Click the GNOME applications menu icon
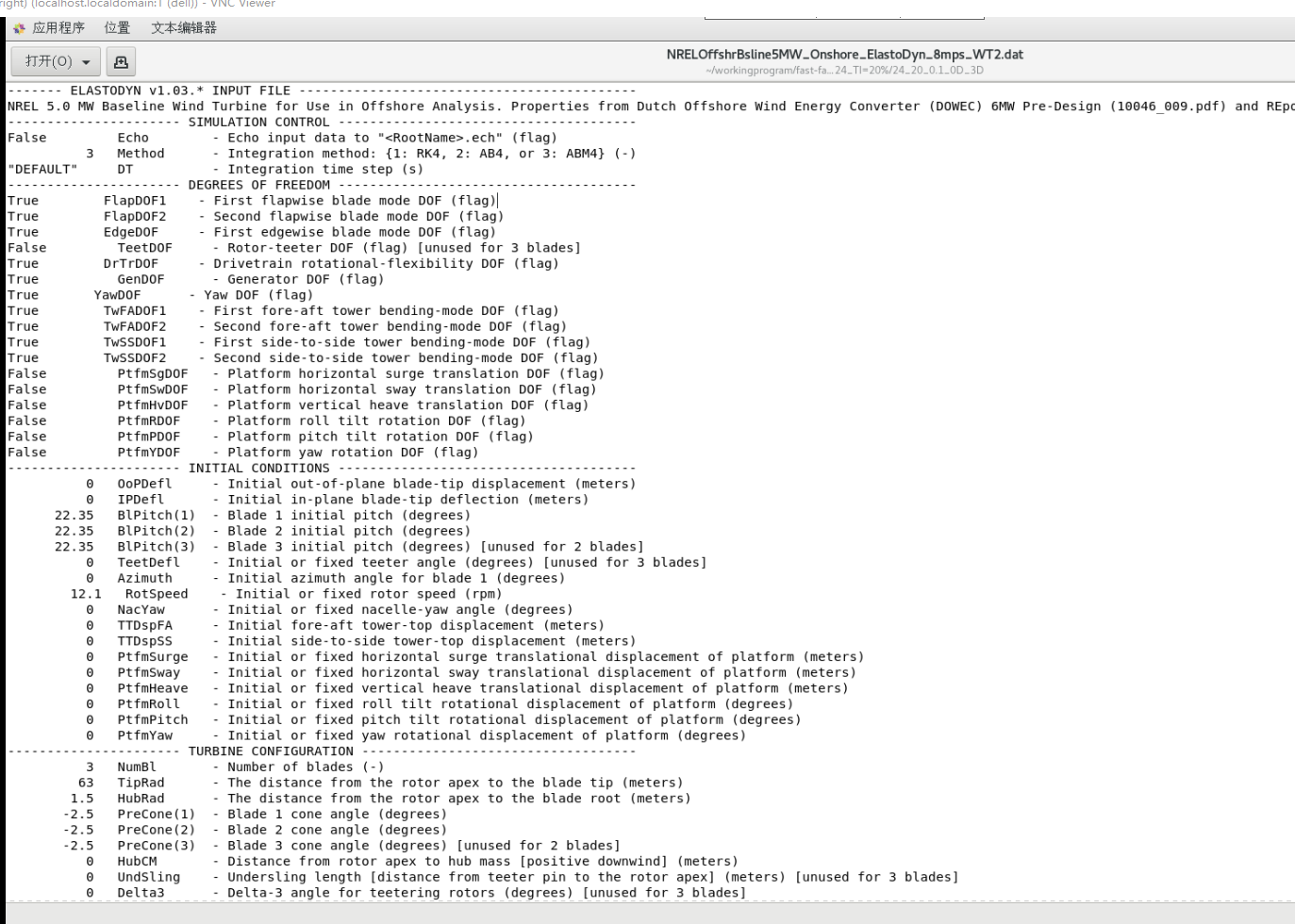Screen dimensions: 1295x924 point(16,28)
